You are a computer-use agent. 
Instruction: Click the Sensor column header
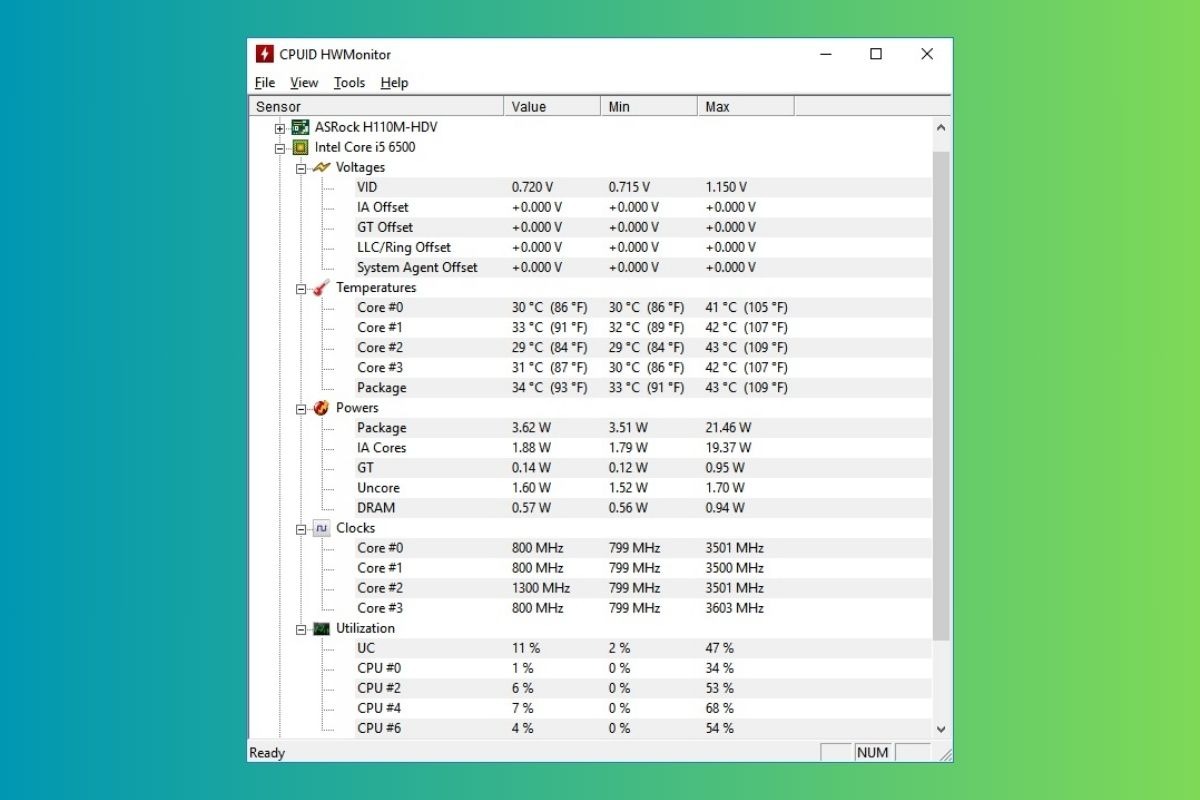pyautogui.click(x=376, y=106)
